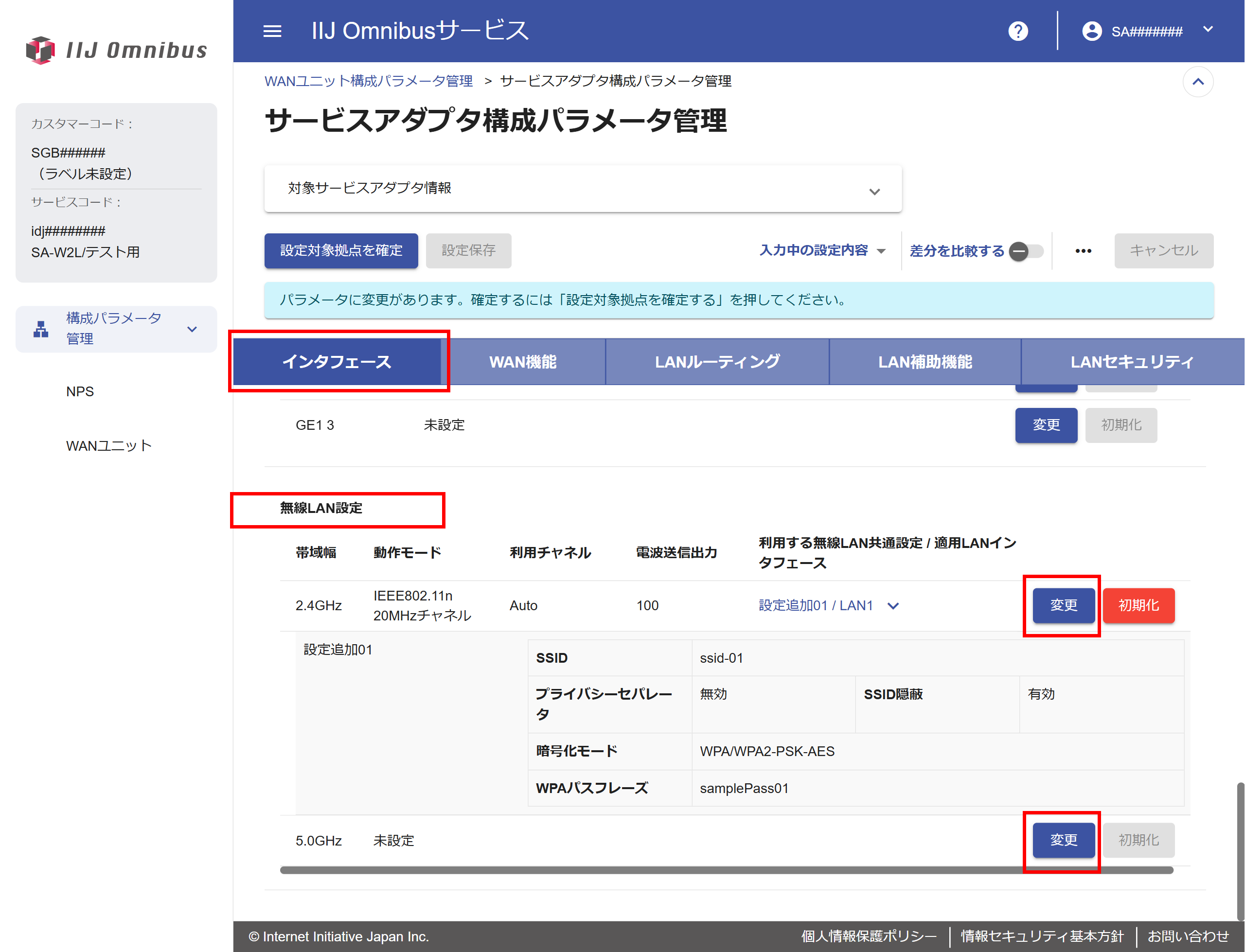Open the LANセキュリティ tab
Image resolution: width=1245 pixels, height=952 pixels.
pos(1132,362)
